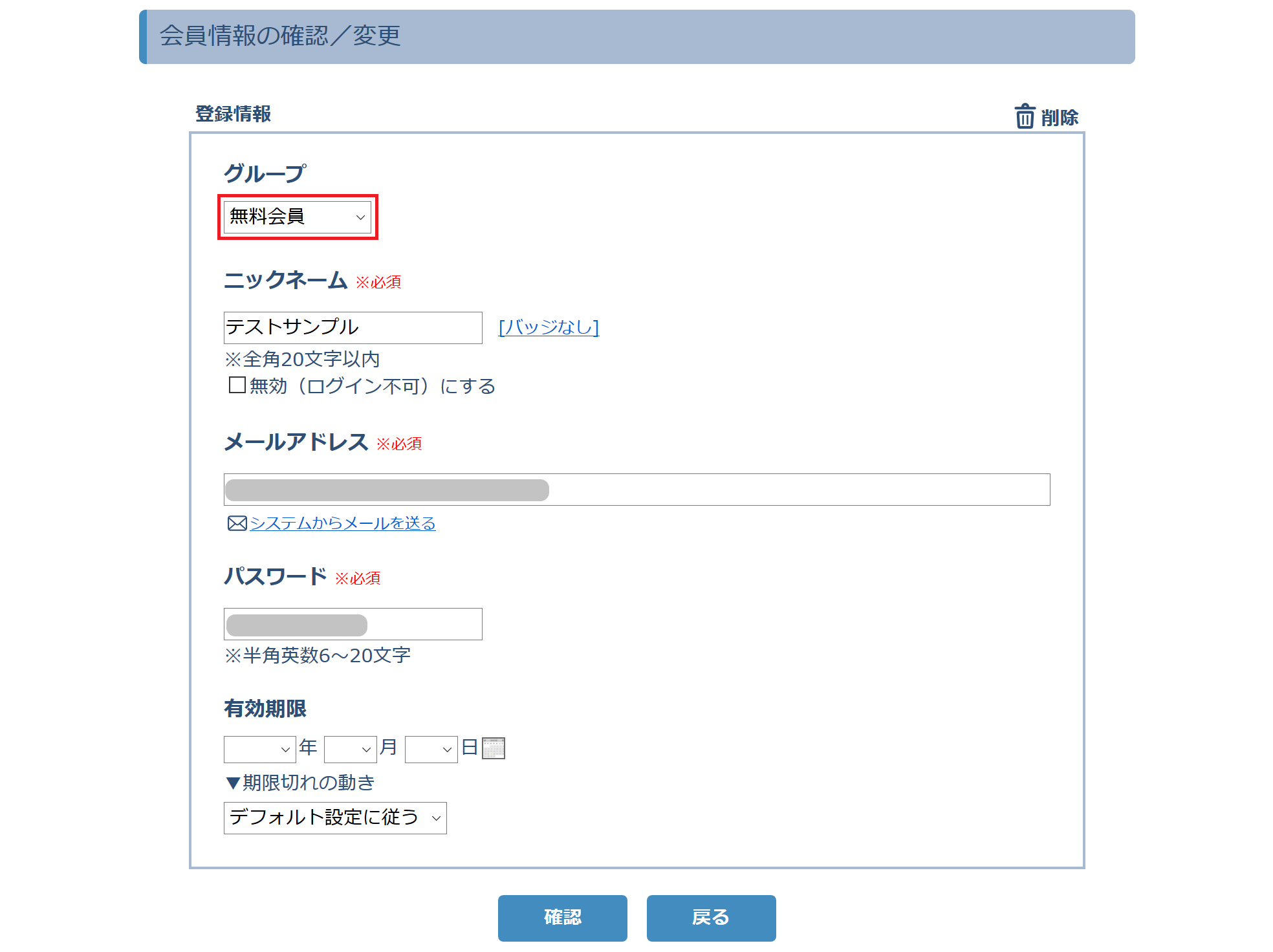Viewport: 1273px width, 952px height.
Task: Expand the 月 month dropdown
Action: tap(350, 749)
